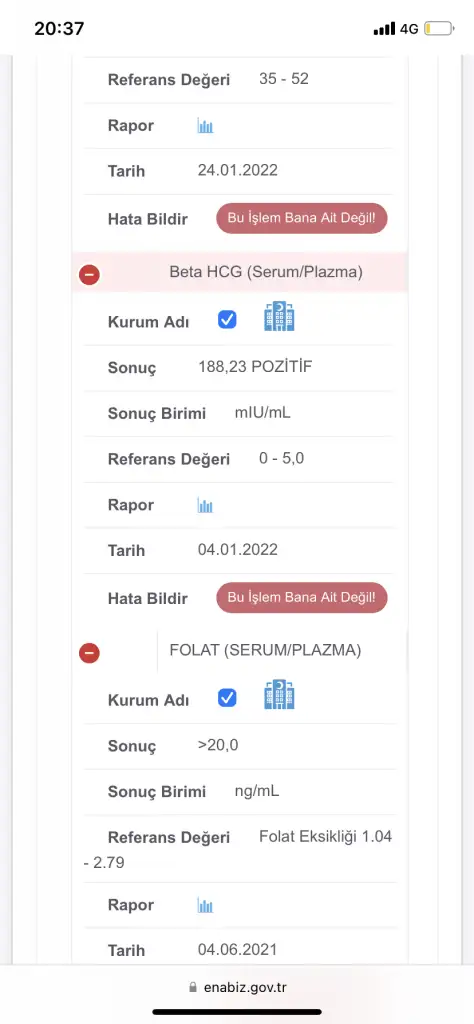
Task: Click 'Bu İşlem Bana Ait Değil!' below date 04.01.2022
Action: [302, 598]
